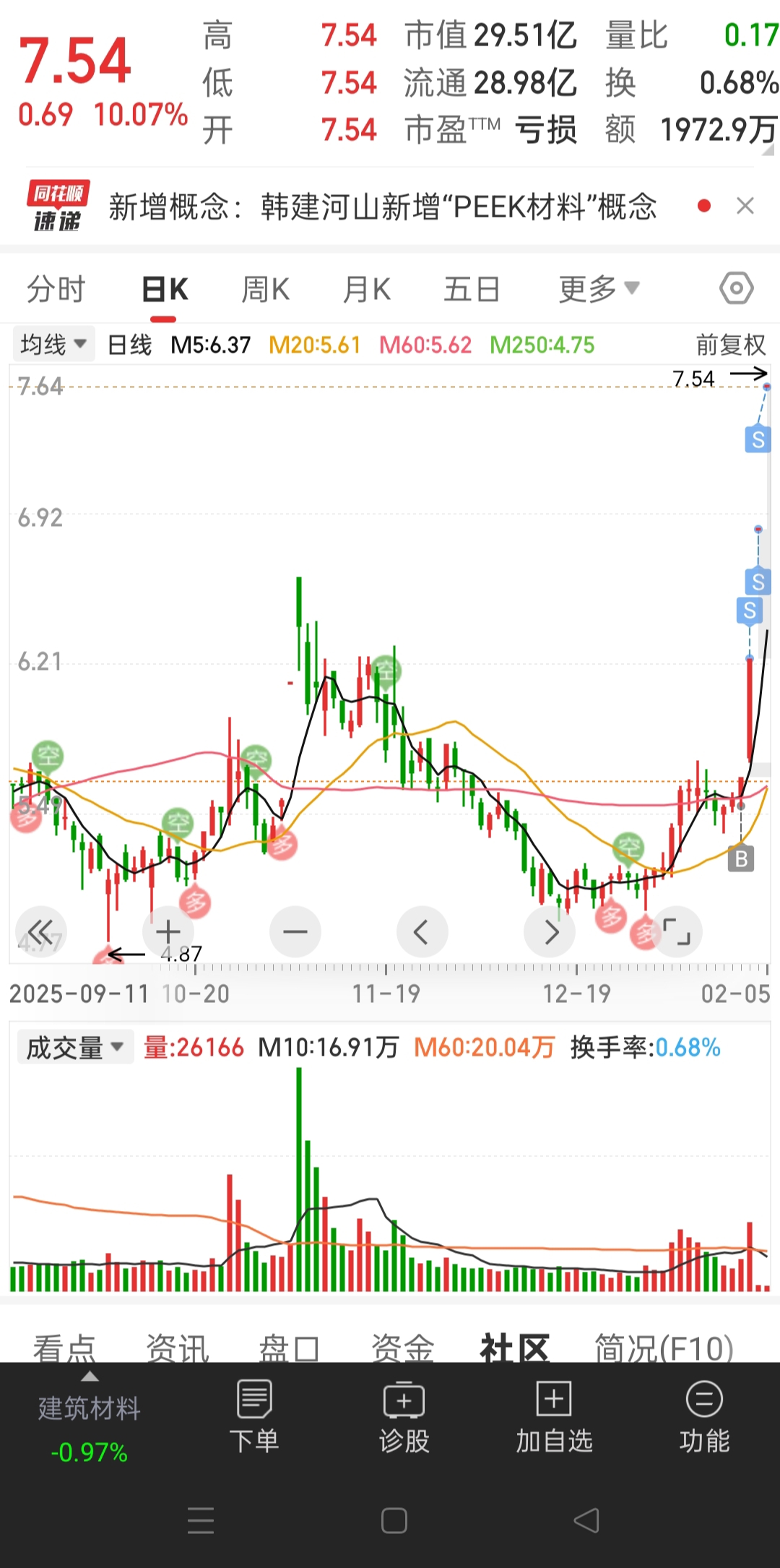Expand chart to fullscreen
The image size is (780, 1568).
click(x=677, y=931)
